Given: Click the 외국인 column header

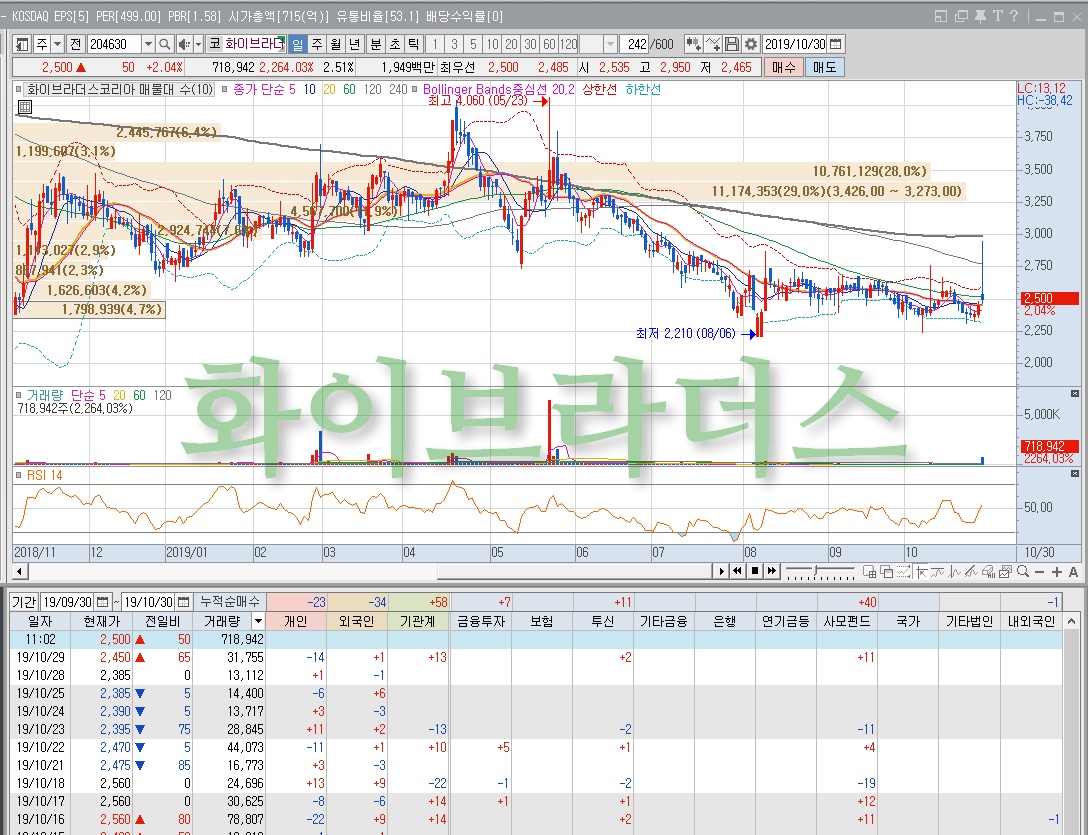Looking at the screenshot, I should coord(357,621).
